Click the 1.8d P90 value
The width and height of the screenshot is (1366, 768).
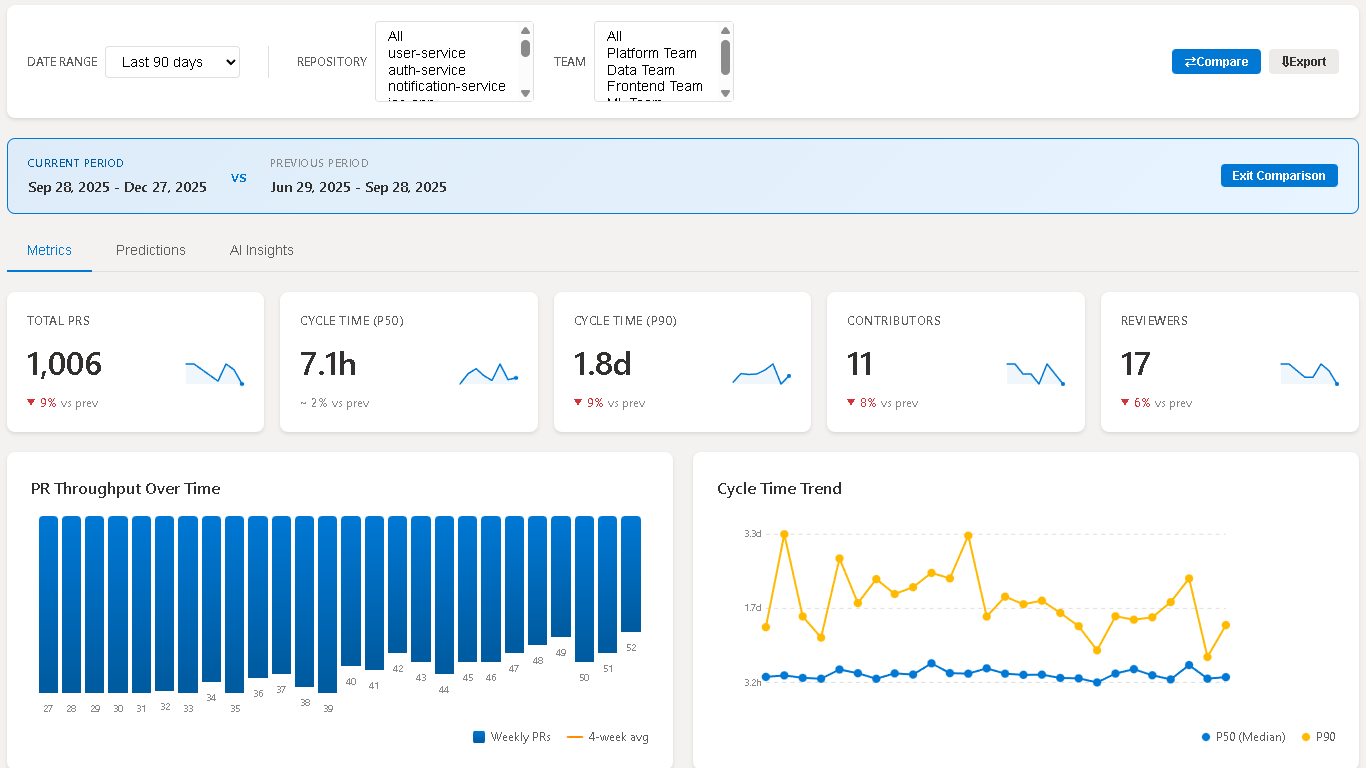click(x=603, y=364)
